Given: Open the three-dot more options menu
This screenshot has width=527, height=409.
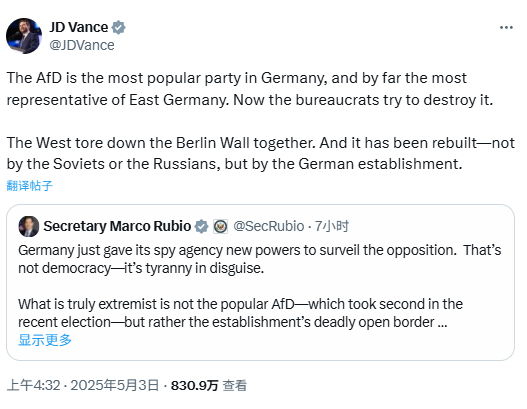Looking at the screenshot, I should tap(506, 28).
